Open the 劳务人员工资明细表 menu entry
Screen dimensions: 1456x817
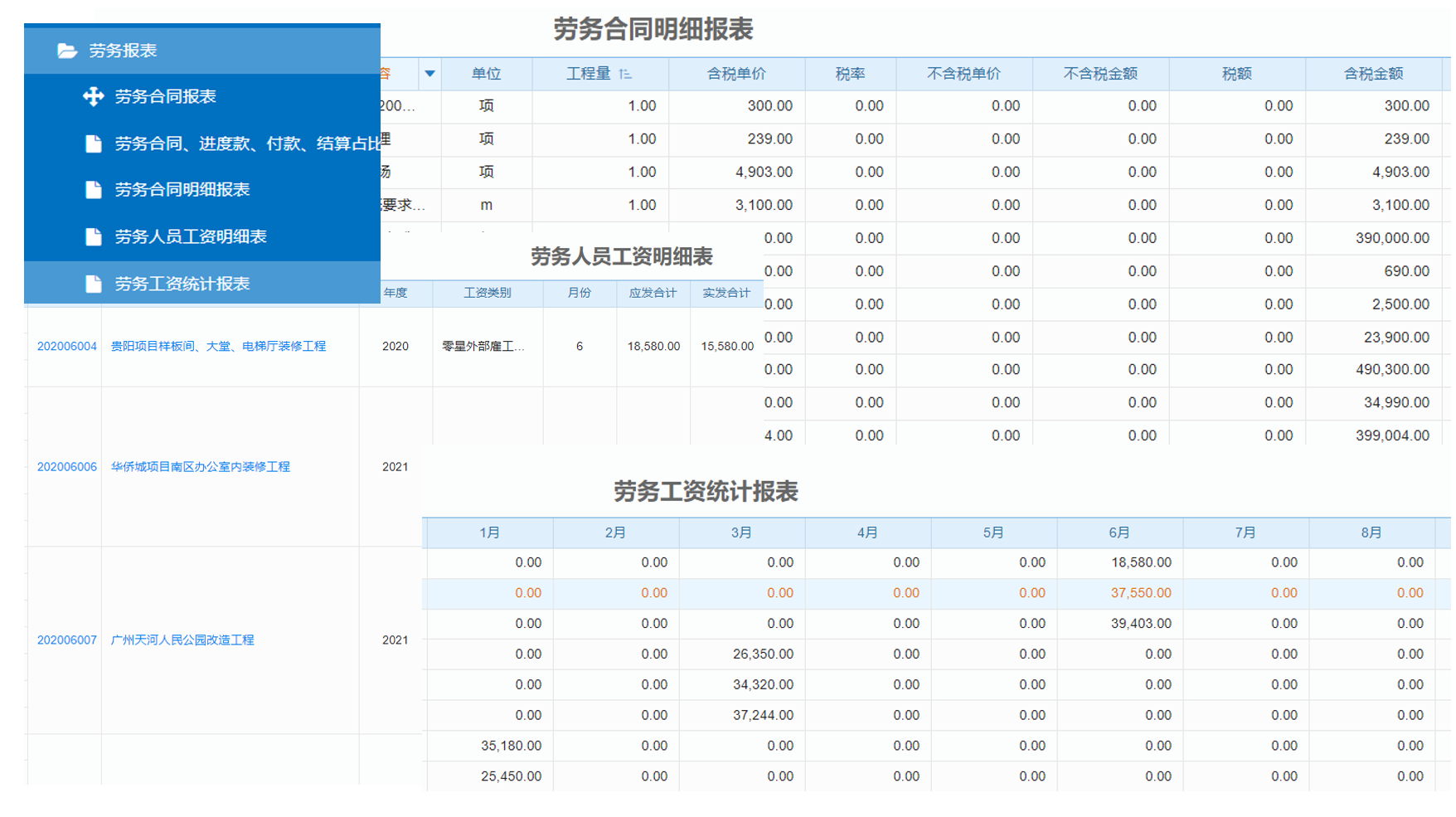(x=190, y=237)
